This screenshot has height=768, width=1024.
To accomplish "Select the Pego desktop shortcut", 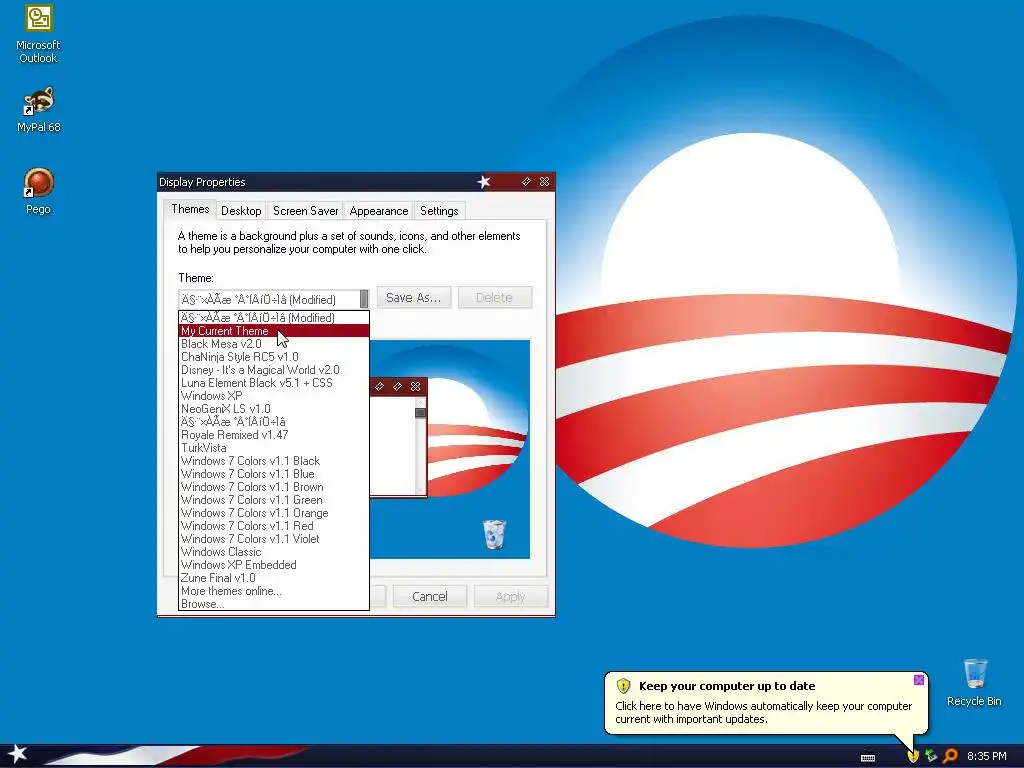I will tap(38, 191).
